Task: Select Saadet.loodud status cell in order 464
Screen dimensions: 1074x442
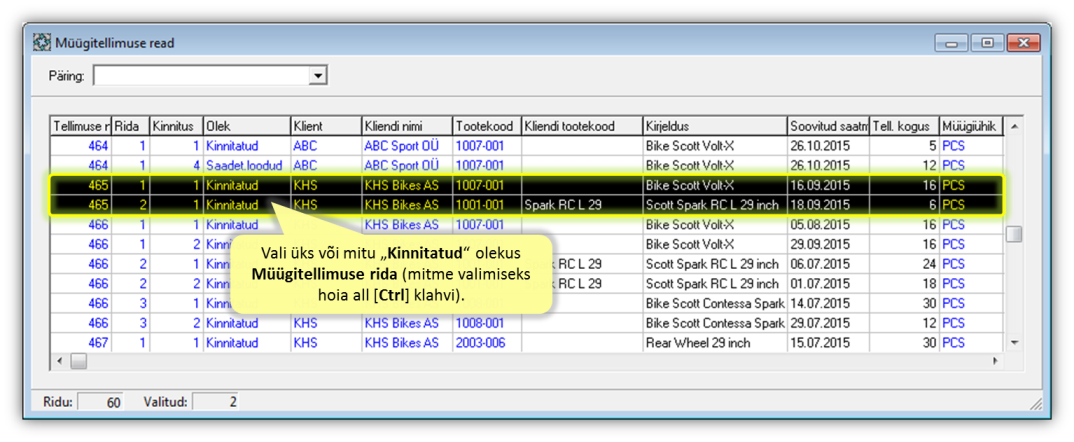Action: pyautogui.click(x=247, y=165)
